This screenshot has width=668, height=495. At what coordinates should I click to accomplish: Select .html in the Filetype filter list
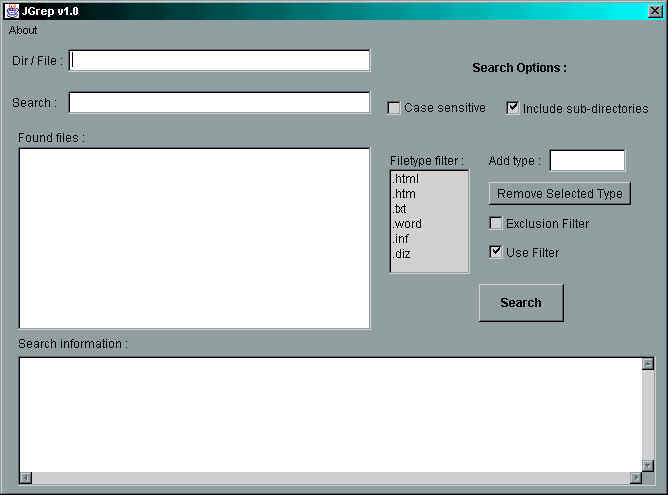click(x=406, y=179)
